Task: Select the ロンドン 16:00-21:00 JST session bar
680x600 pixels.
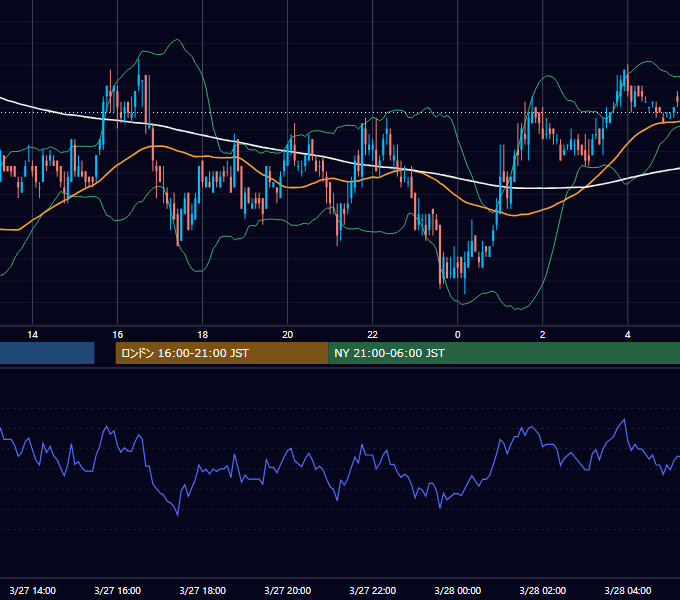Action: pyautogui.click(x=222, y=353)
